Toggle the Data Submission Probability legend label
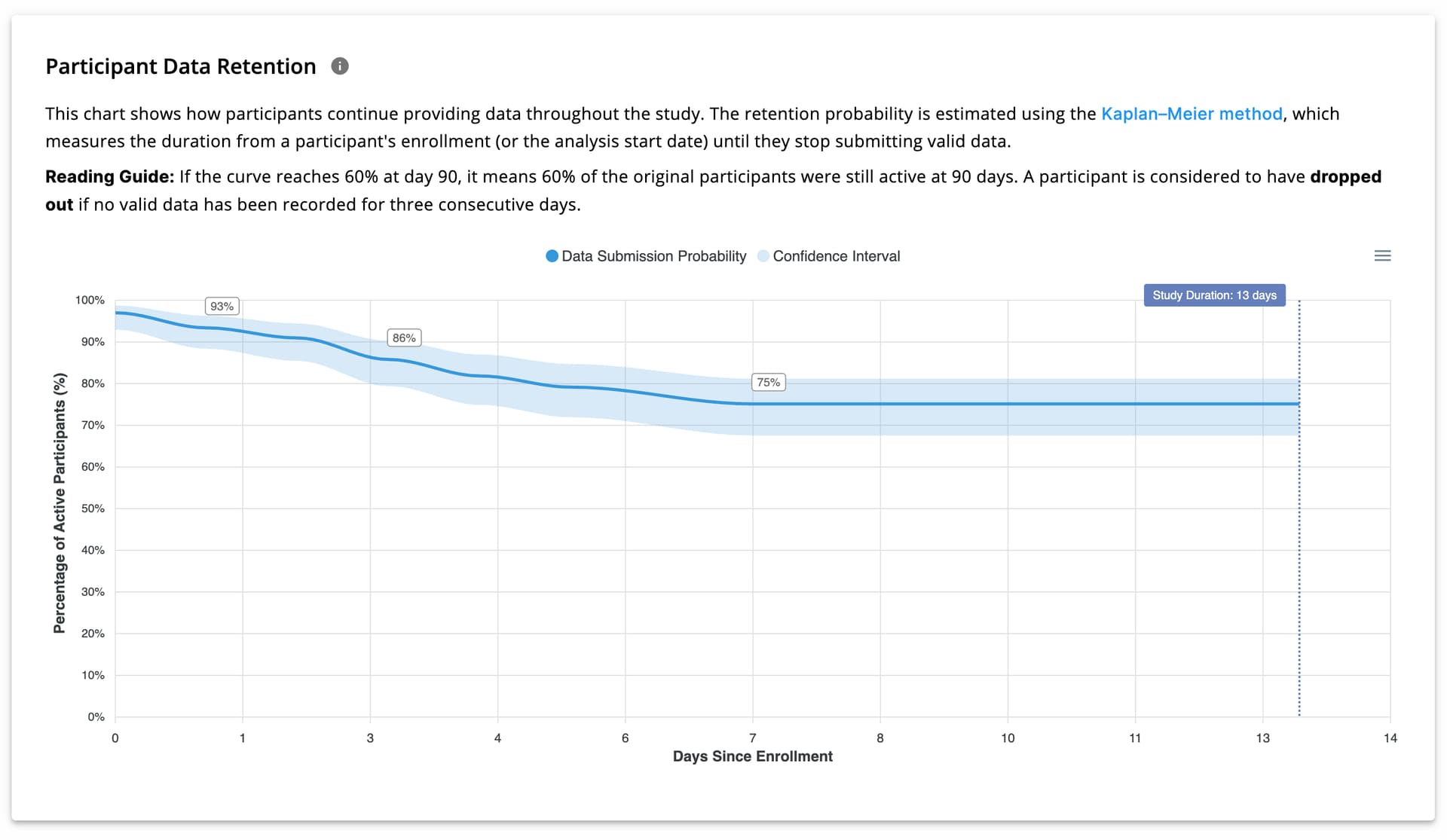 tap(653, 256)
